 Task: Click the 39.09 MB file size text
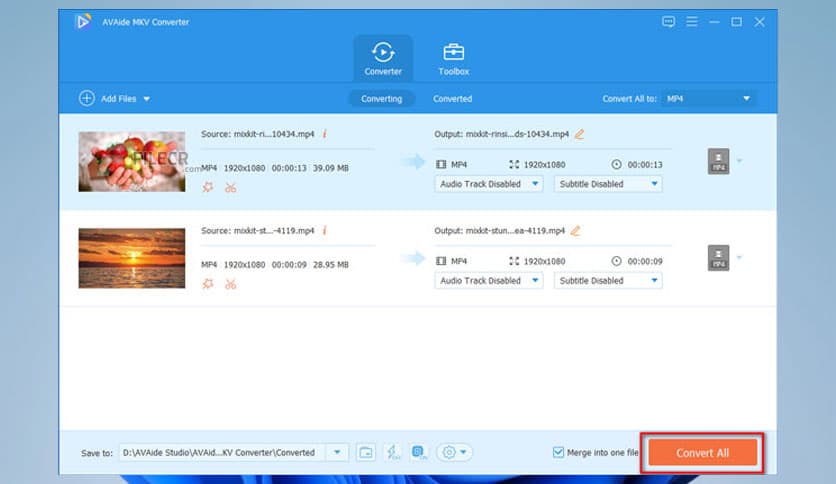[331, 168]
